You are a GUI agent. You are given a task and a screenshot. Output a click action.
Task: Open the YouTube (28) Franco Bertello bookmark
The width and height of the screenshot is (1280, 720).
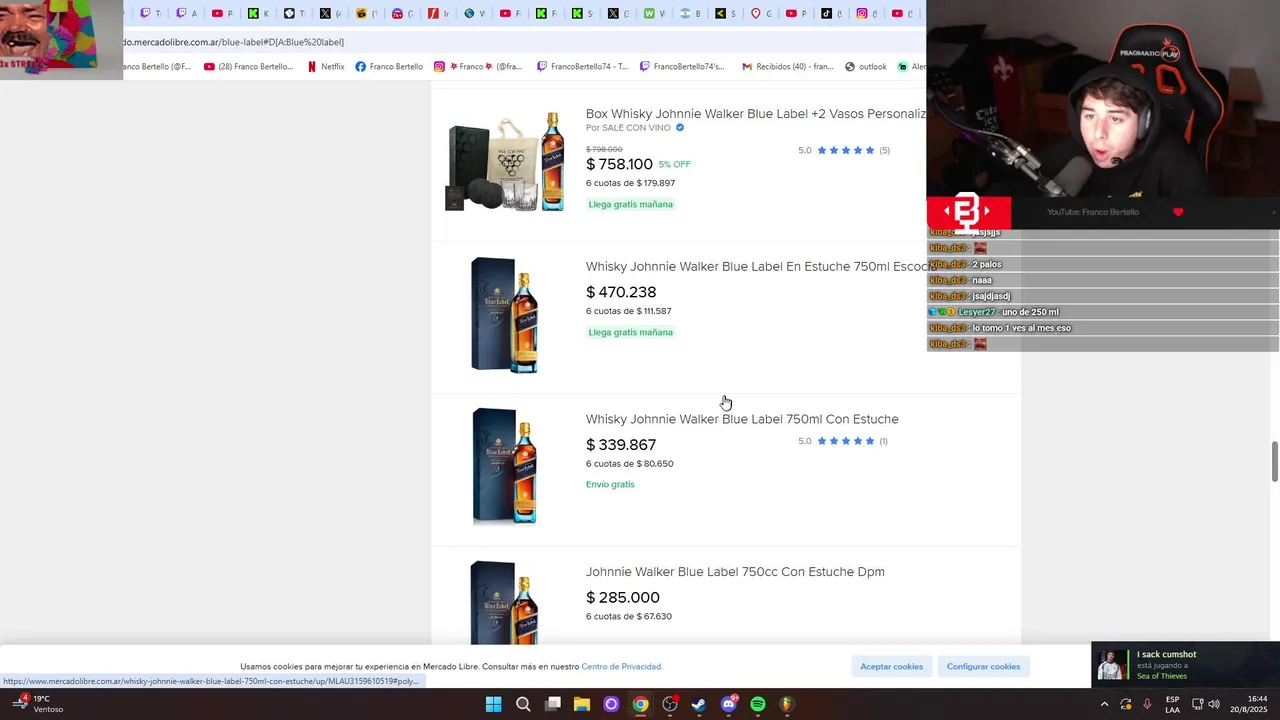pos(249,67)
